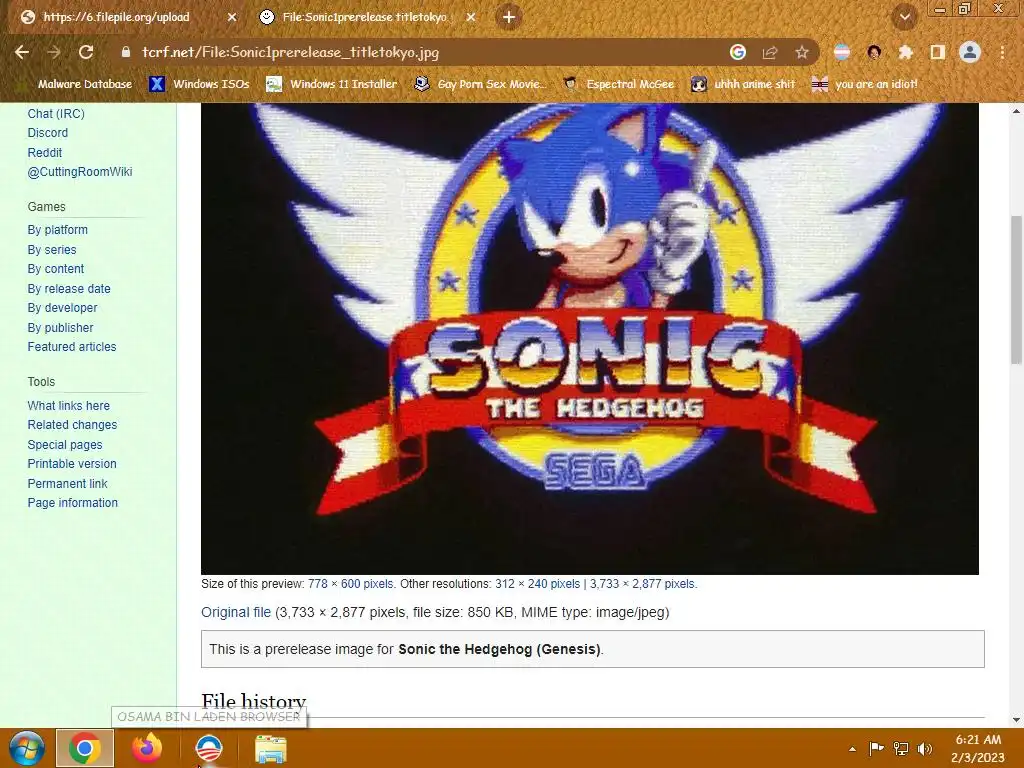Open the Original file link
The width and height of the screenshot is (1024, 768).
click(x=236, y=612)
